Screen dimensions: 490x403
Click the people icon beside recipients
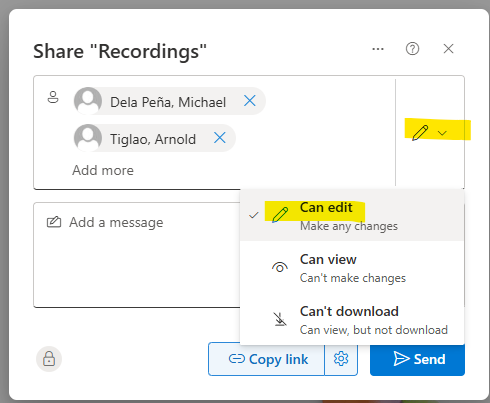point(53,97)
